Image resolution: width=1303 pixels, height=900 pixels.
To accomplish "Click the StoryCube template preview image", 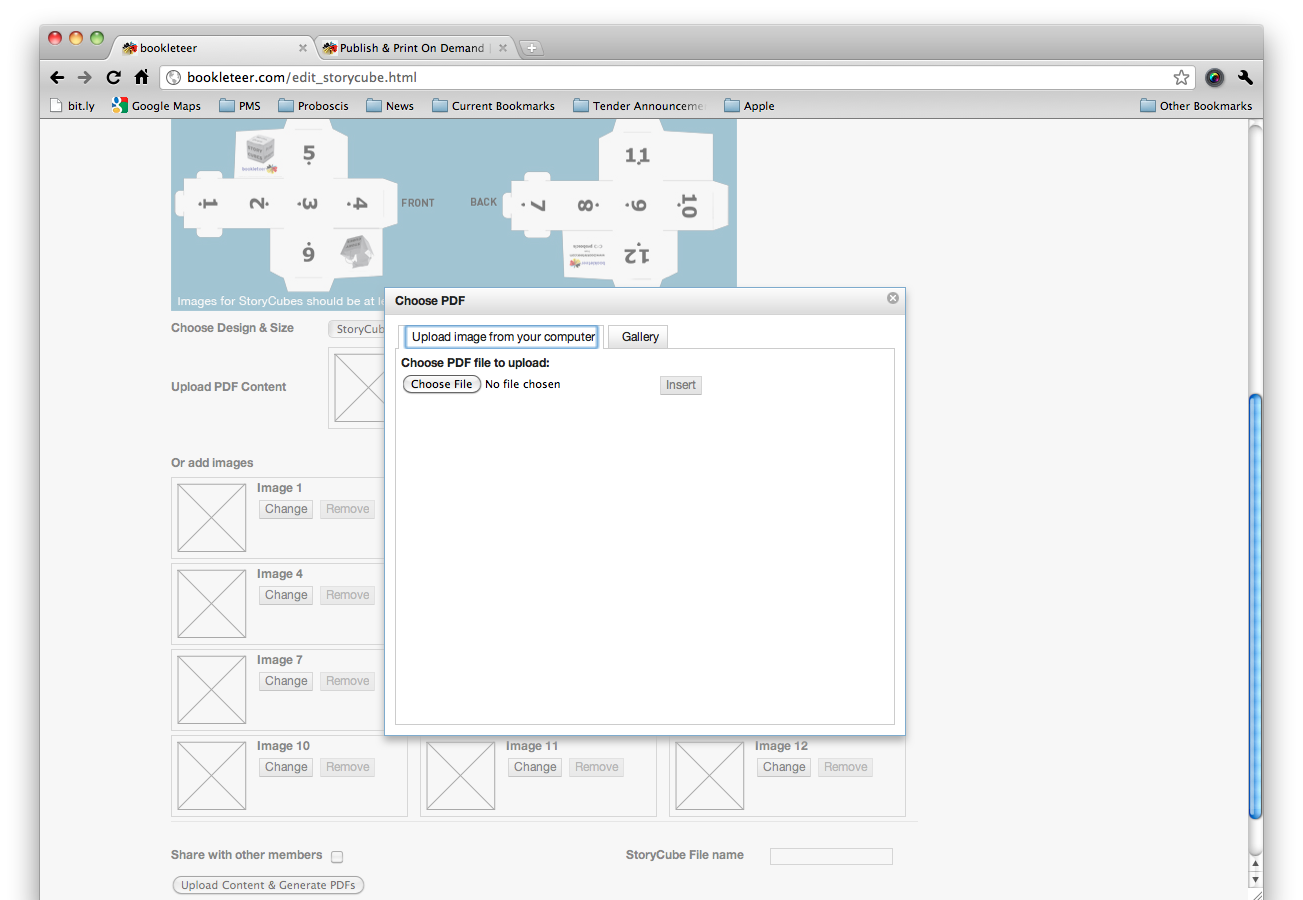I will pos(454,215).
